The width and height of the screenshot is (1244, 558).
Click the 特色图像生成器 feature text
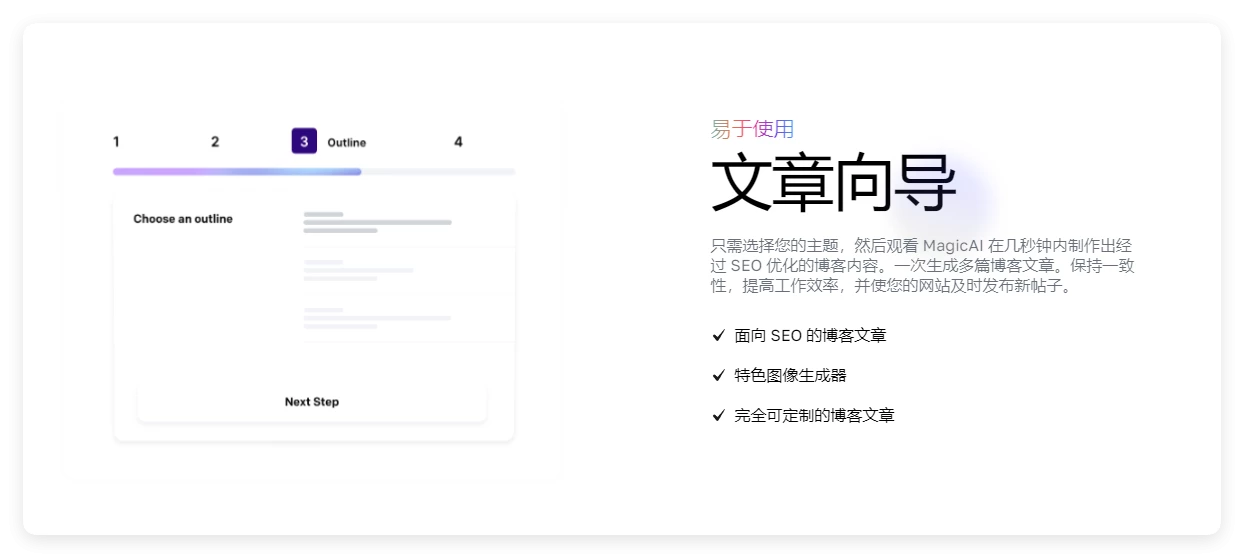tap(790, 376)
